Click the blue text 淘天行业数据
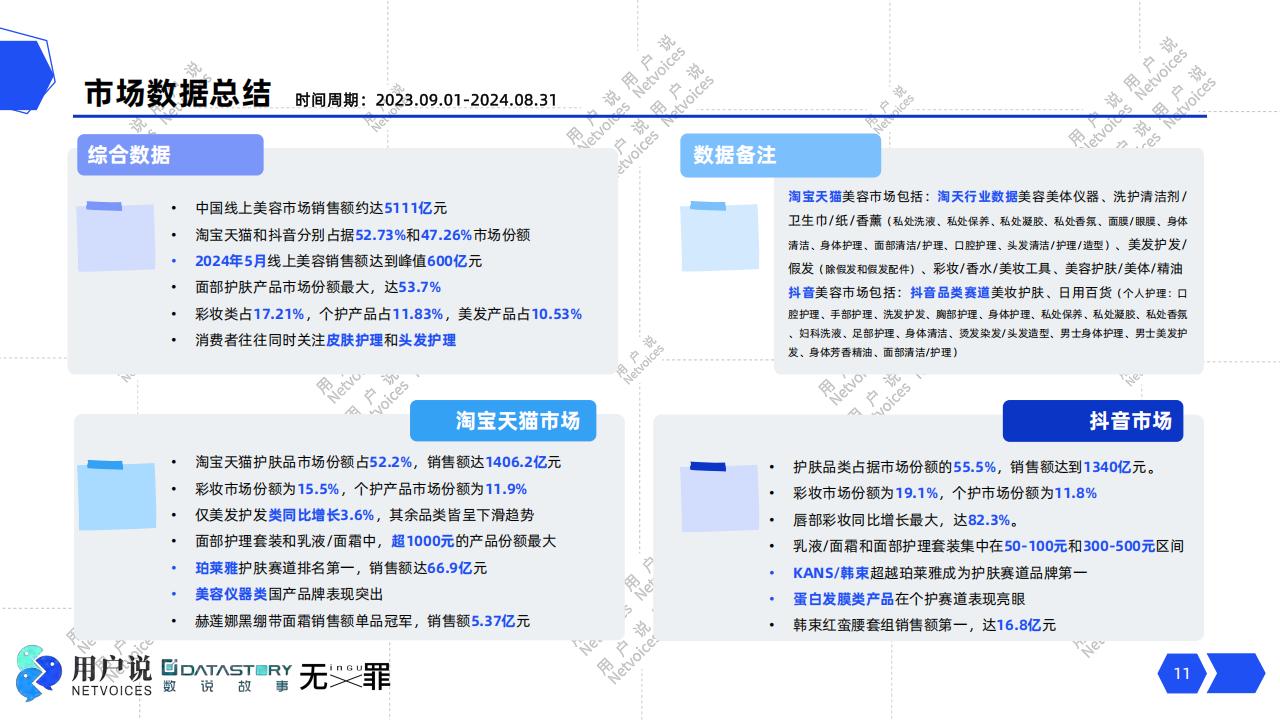The image size is (1280, 720). coord(977,196)
